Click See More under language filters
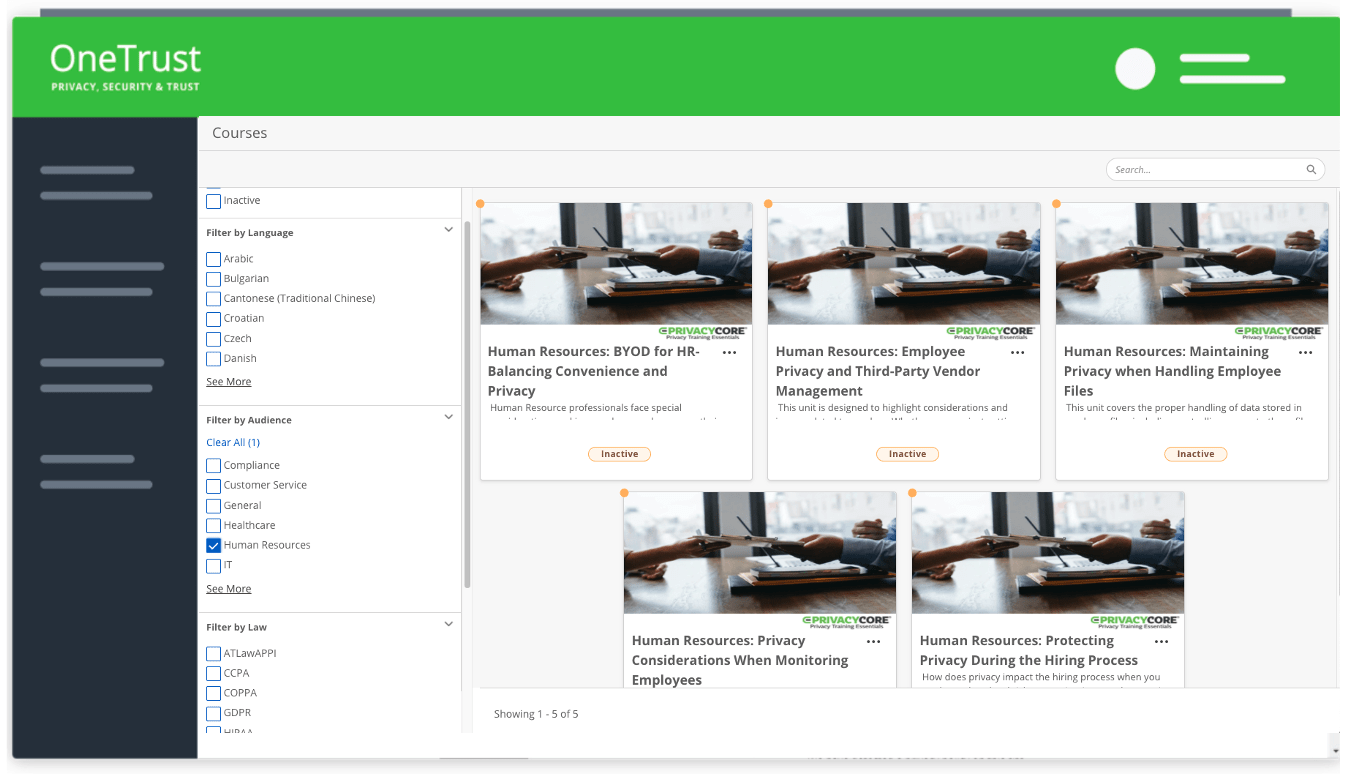 pyautogui.click(x=229, y=382)
